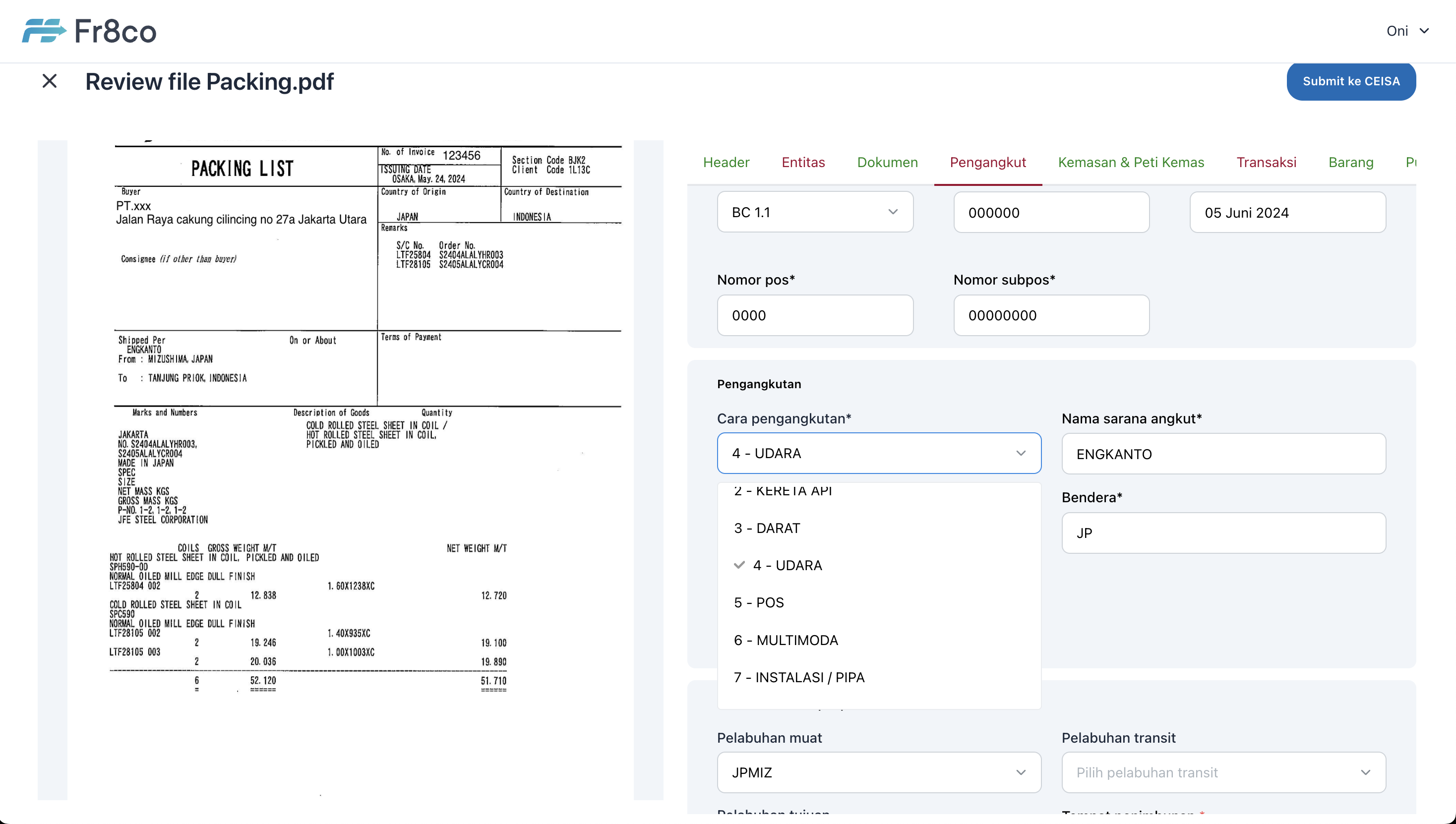Switch to the Header tab
Image resolution: width=1456 pixels, height=824 pixels.
726,163
